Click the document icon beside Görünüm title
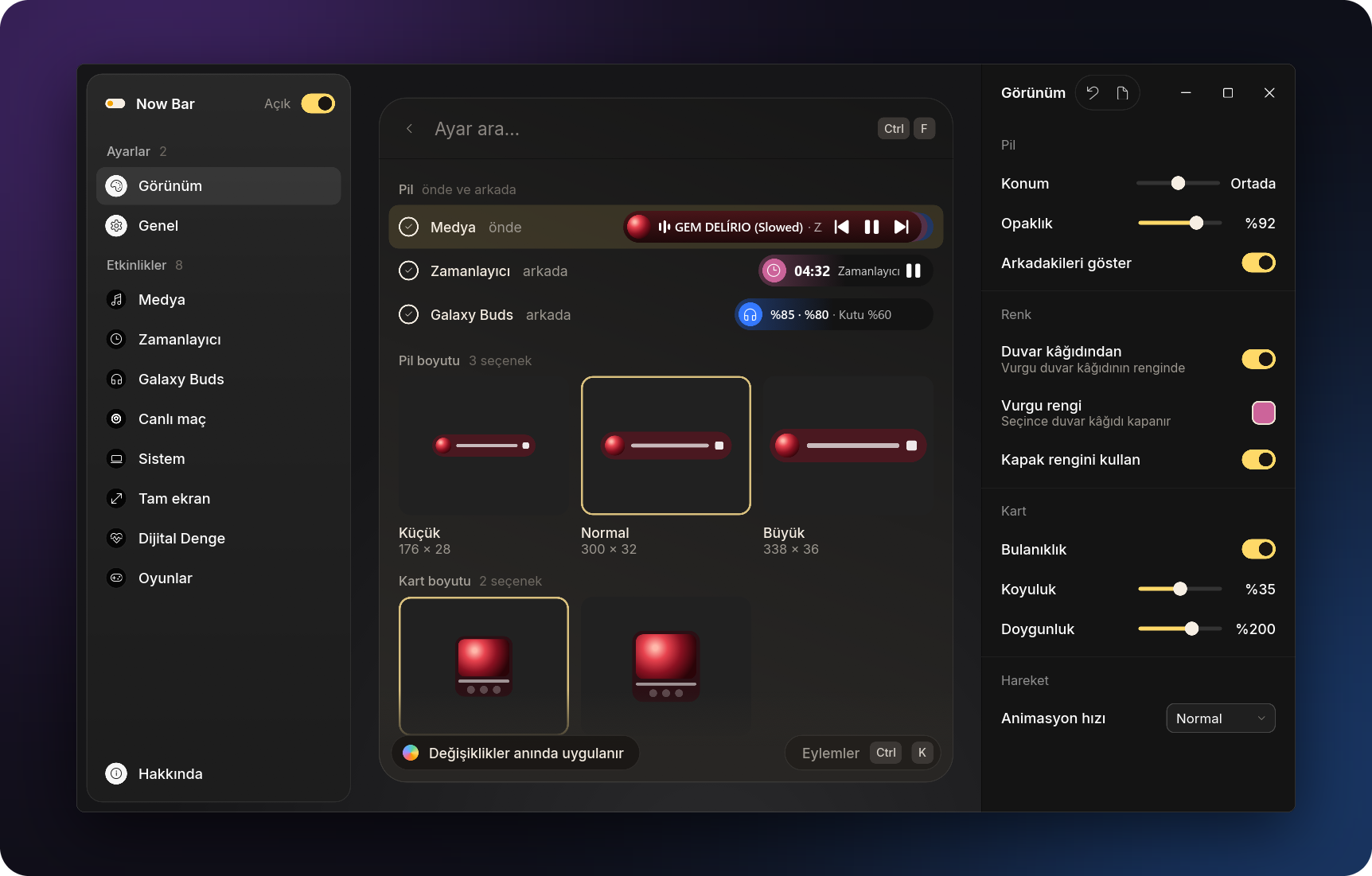The width and height of the screenshot is (1372, 876). click(1122, 93)
